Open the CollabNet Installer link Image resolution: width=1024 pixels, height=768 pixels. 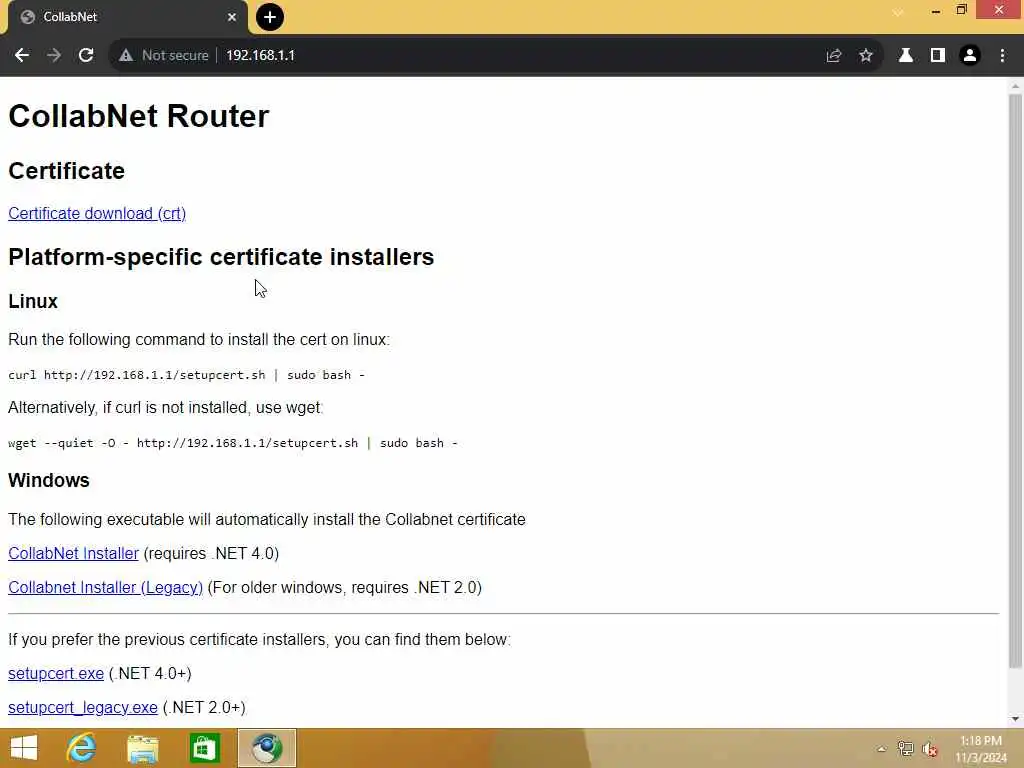click(x=73, y=553)
